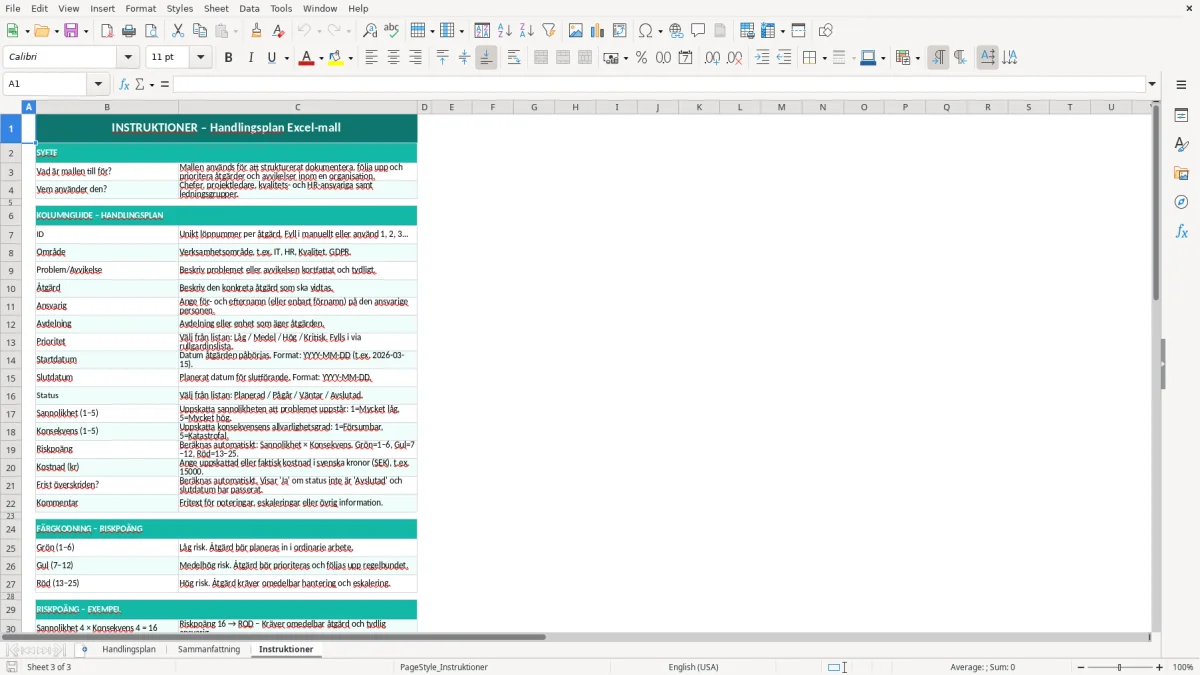Open sidebar Properties panel

coord(1181,116)
